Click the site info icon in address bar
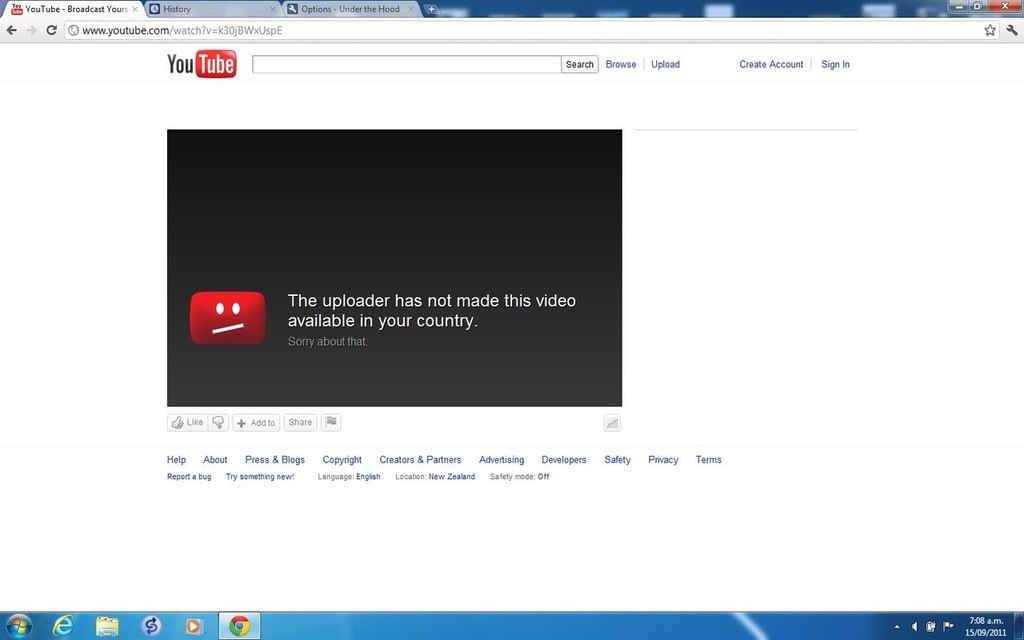This screenshot has width=1024, height=640. 74,30
